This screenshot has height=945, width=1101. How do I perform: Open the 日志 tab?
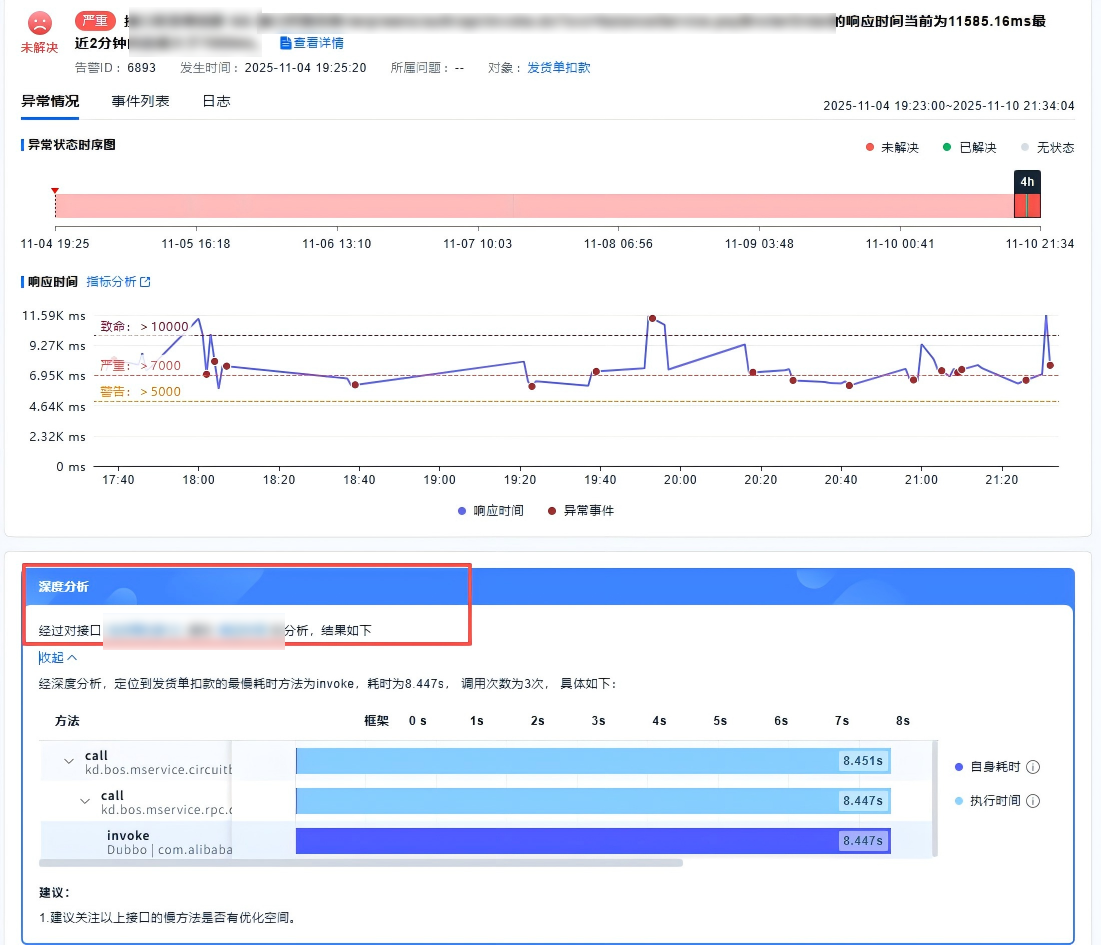point(216,101)
